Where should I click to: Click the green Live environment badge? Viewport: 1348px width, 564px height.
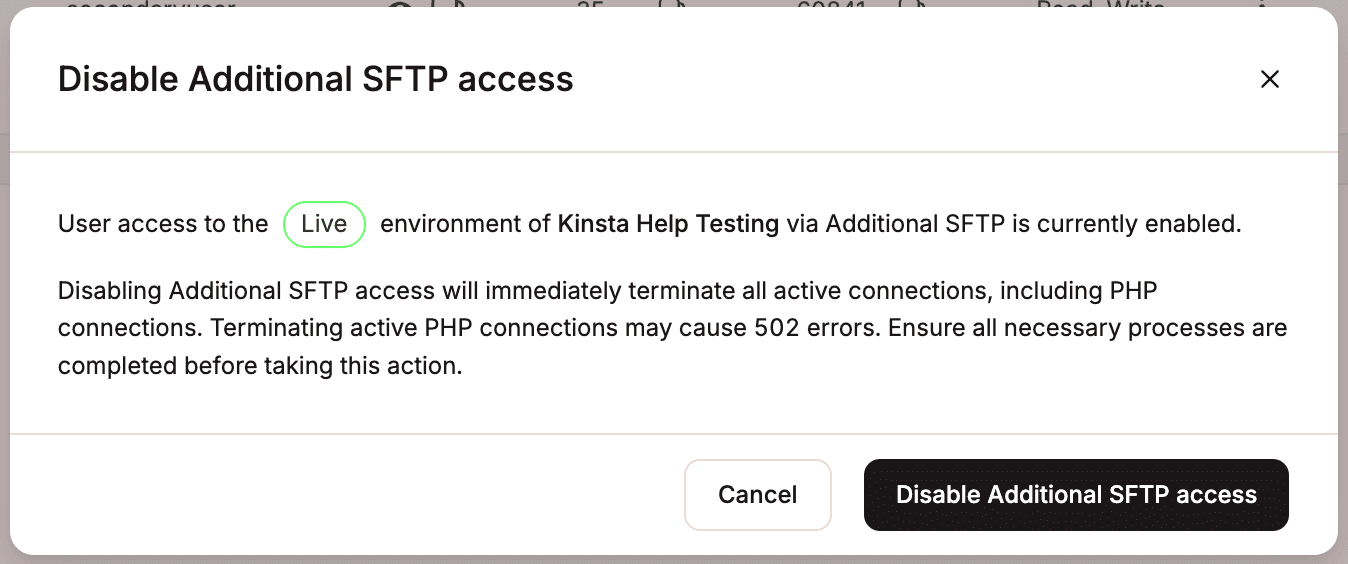tap(324, 224)
